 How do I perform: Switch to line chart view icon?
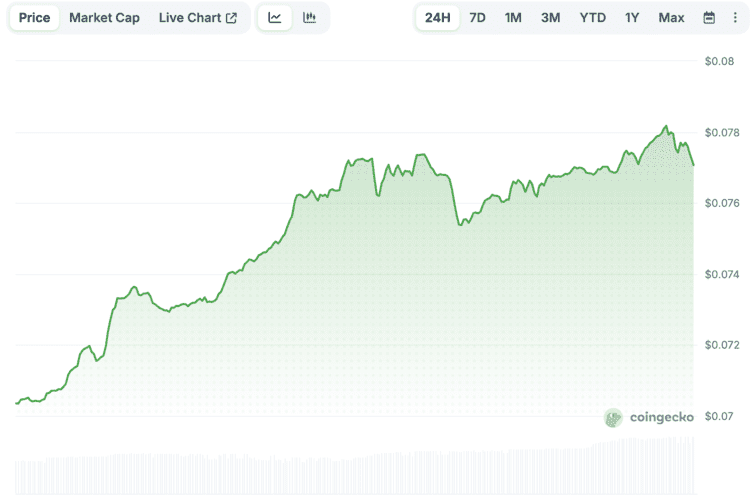pyautogui.click(x=275, y=18)
